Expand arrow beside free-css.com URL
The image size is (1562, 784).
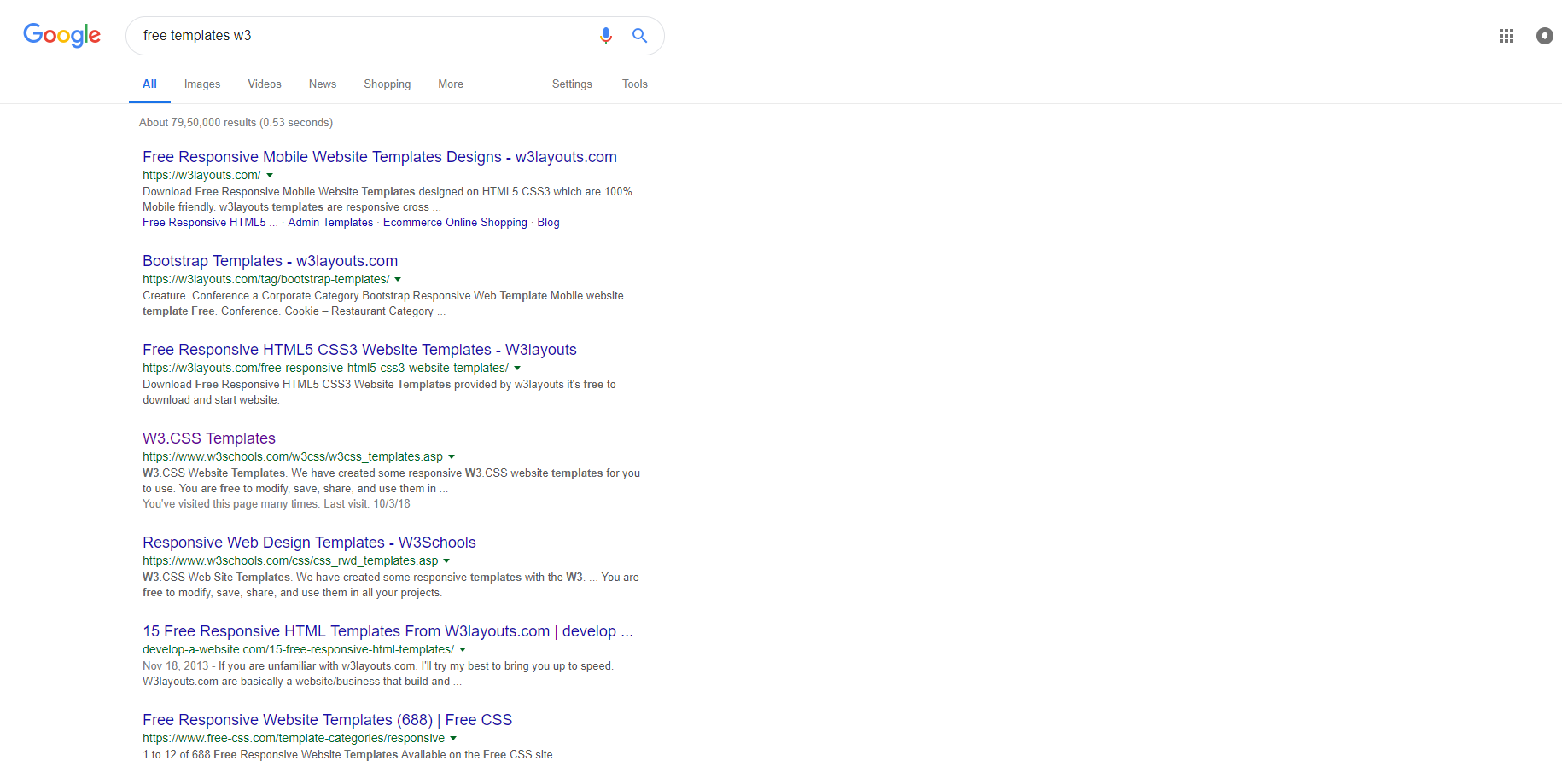click(x=453, y=739)
